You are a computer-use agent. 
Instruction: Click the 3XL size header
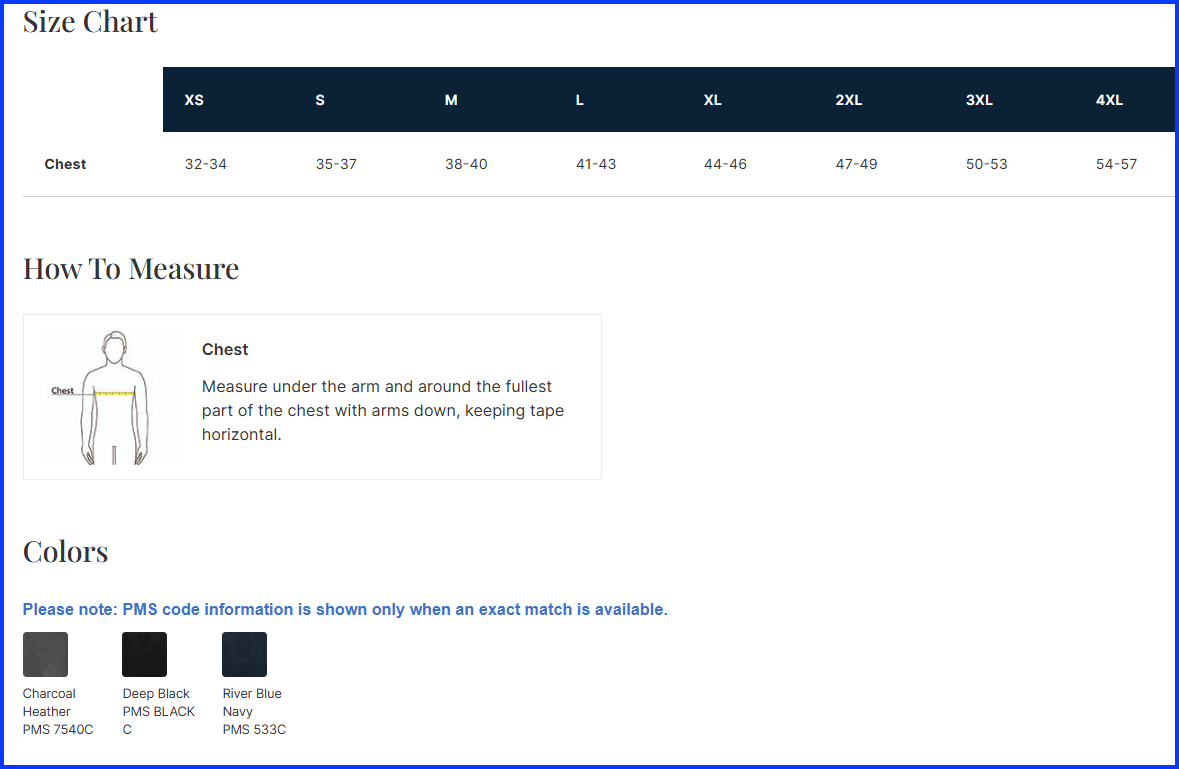click(979, 100)
